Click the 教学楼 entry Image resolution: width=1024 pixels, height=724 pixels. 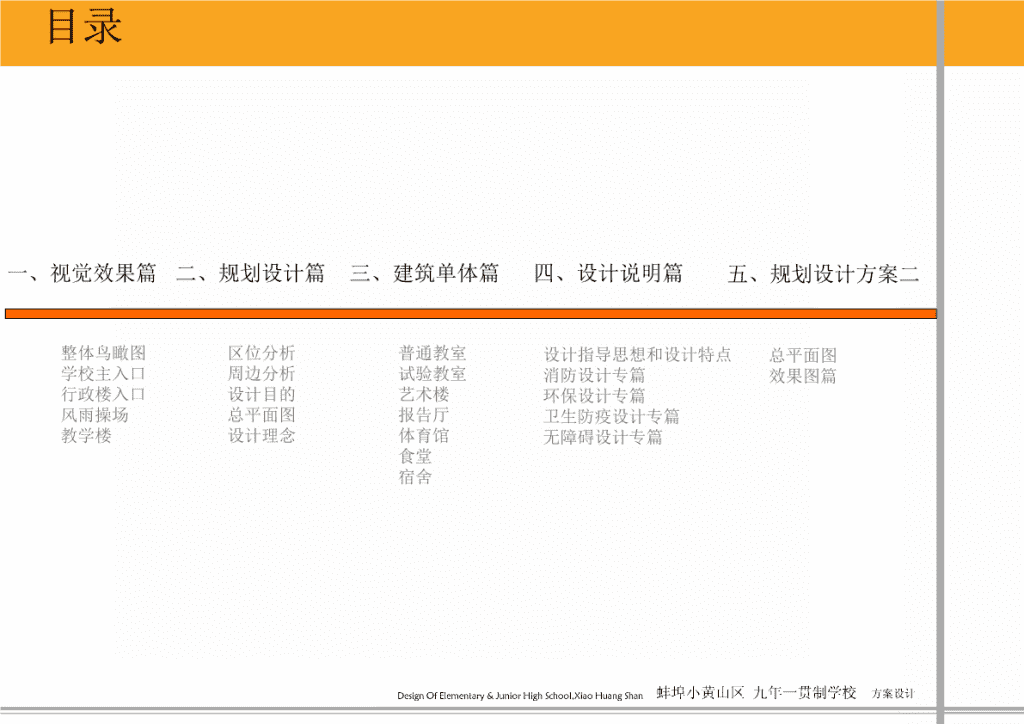[86, 435]
